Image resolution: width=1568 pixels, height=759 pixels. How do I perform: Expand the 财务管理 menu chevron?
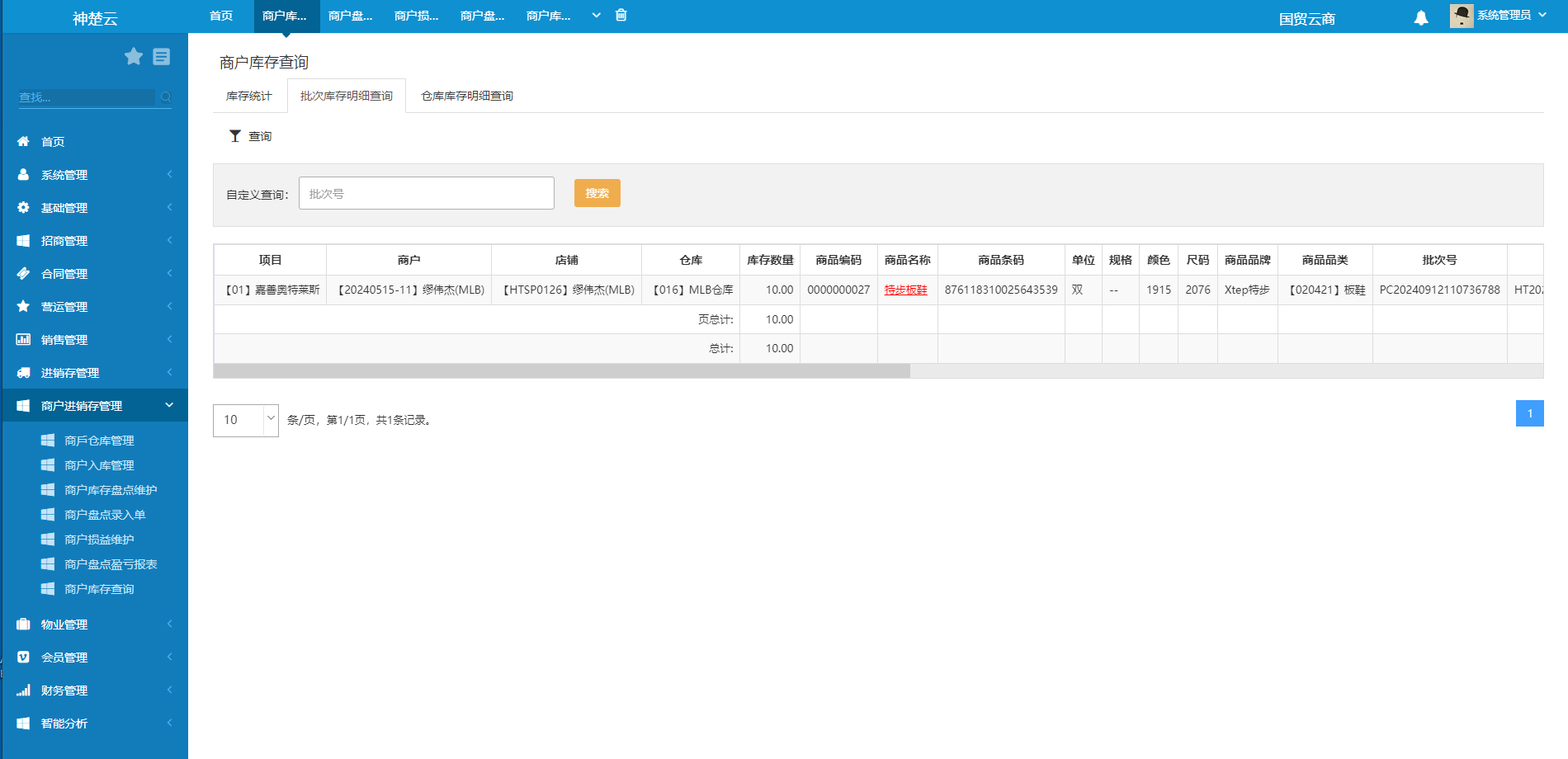(x=169, y=690)
